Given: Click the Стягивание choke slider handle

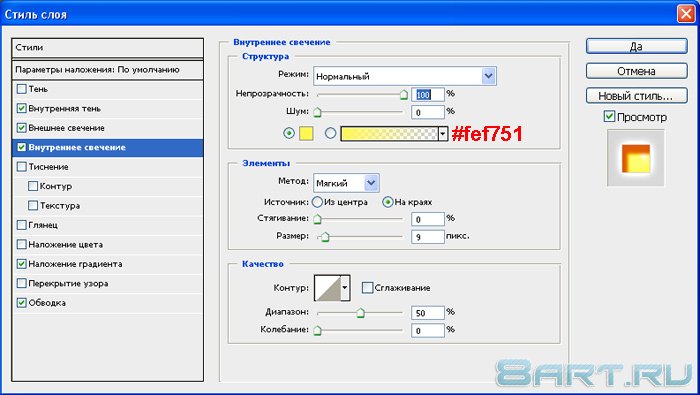Looking at the screenshot, I should coord(317,219).
